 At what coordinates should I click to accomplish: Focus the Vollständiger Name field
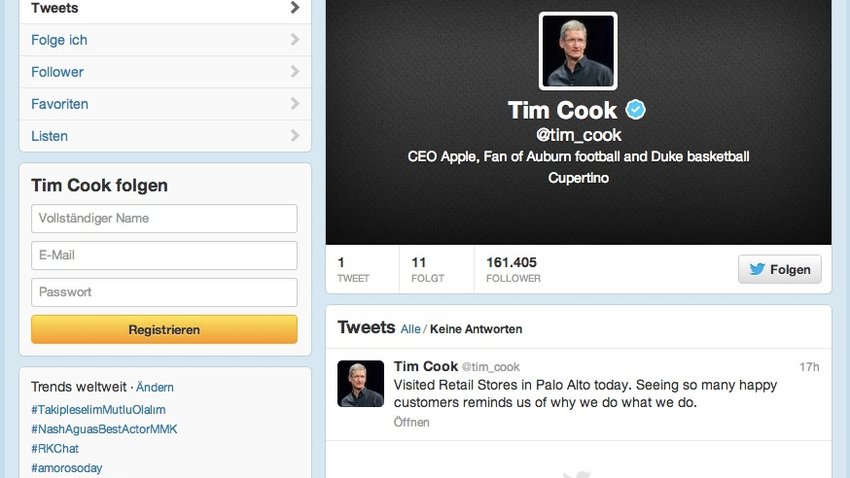[x=164, y=218]
